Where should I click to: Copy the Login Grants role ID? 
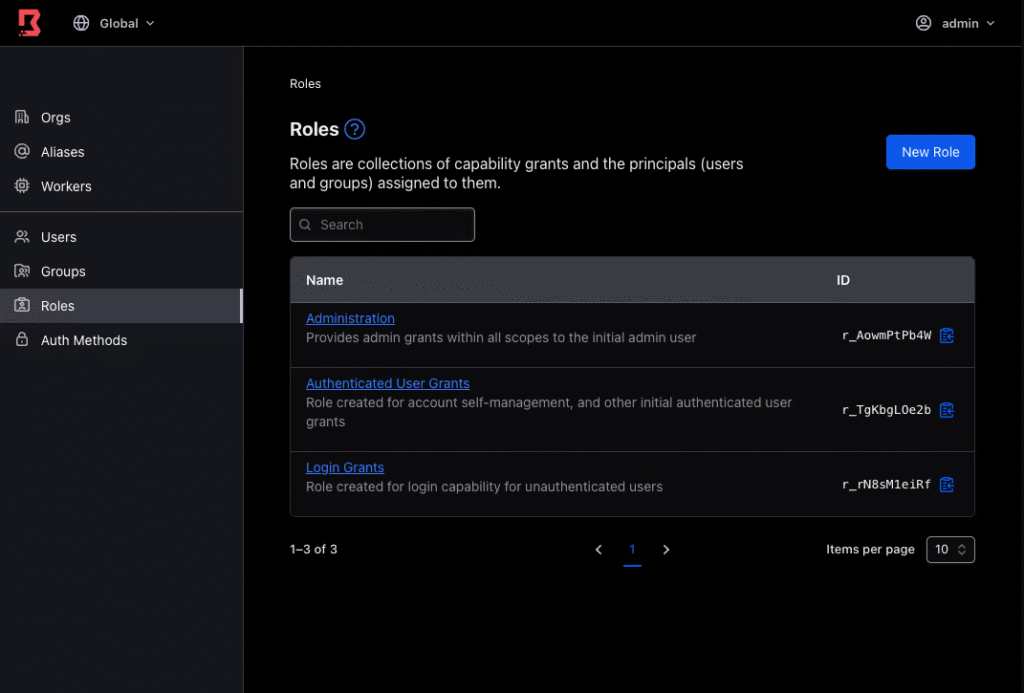(x=947, y=485)
